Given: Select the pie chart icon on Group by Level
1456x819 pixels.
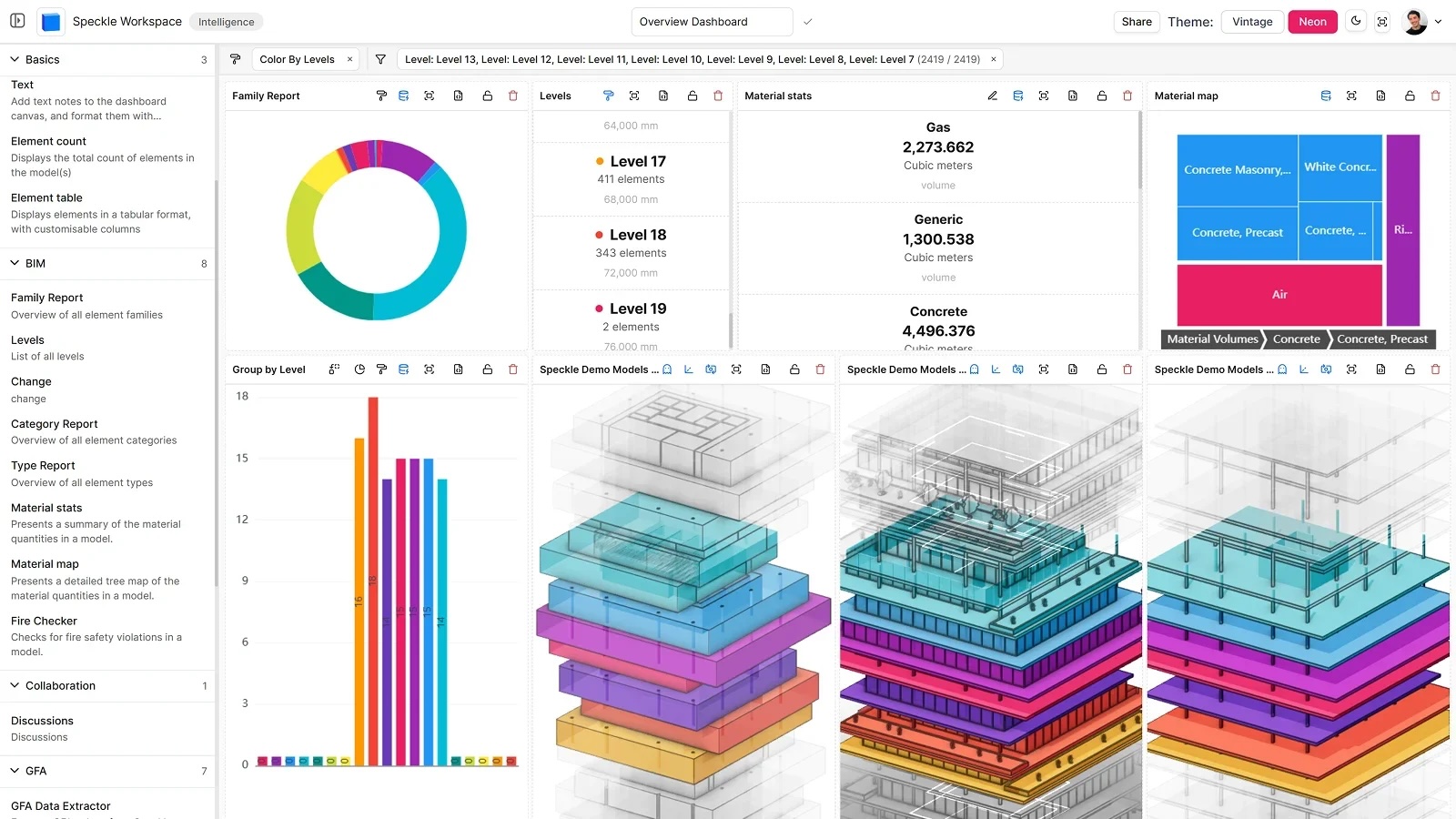Looking at the screenshot, I should click(359, 369).
